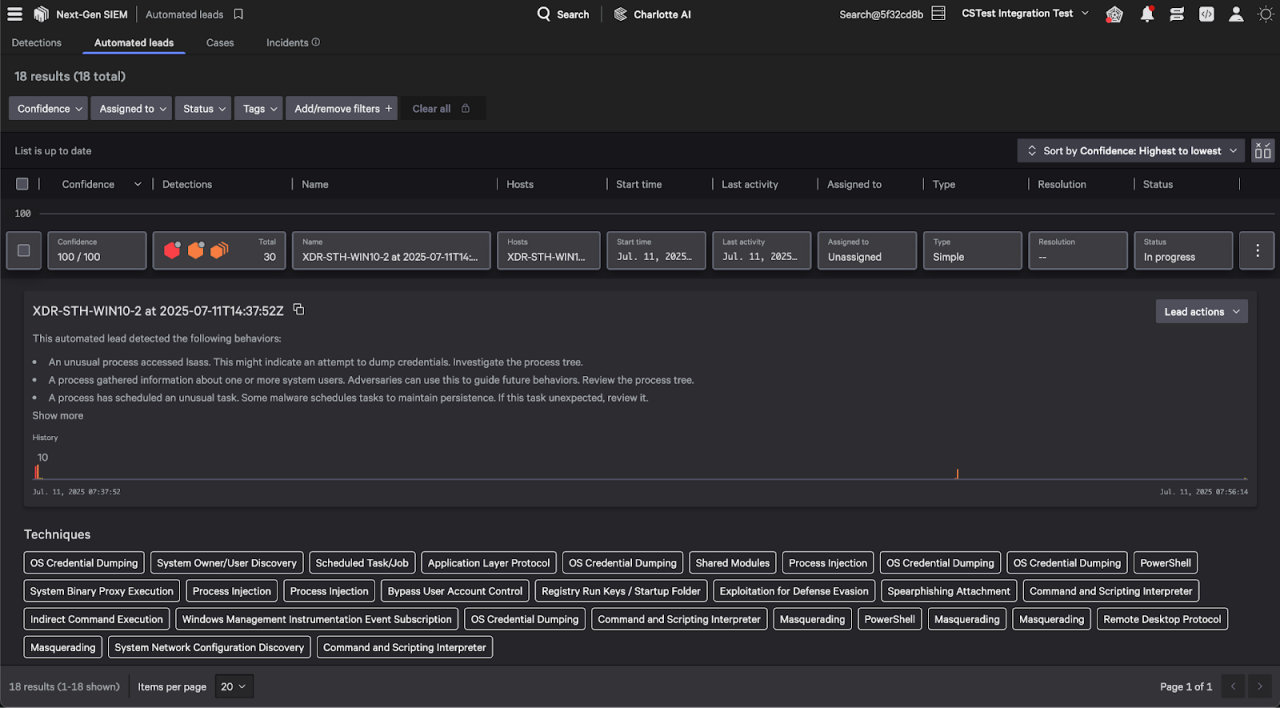Viewport: 1280px width, 708px height.
Task: Open the user profile icon
Action: click(1236, 14)
